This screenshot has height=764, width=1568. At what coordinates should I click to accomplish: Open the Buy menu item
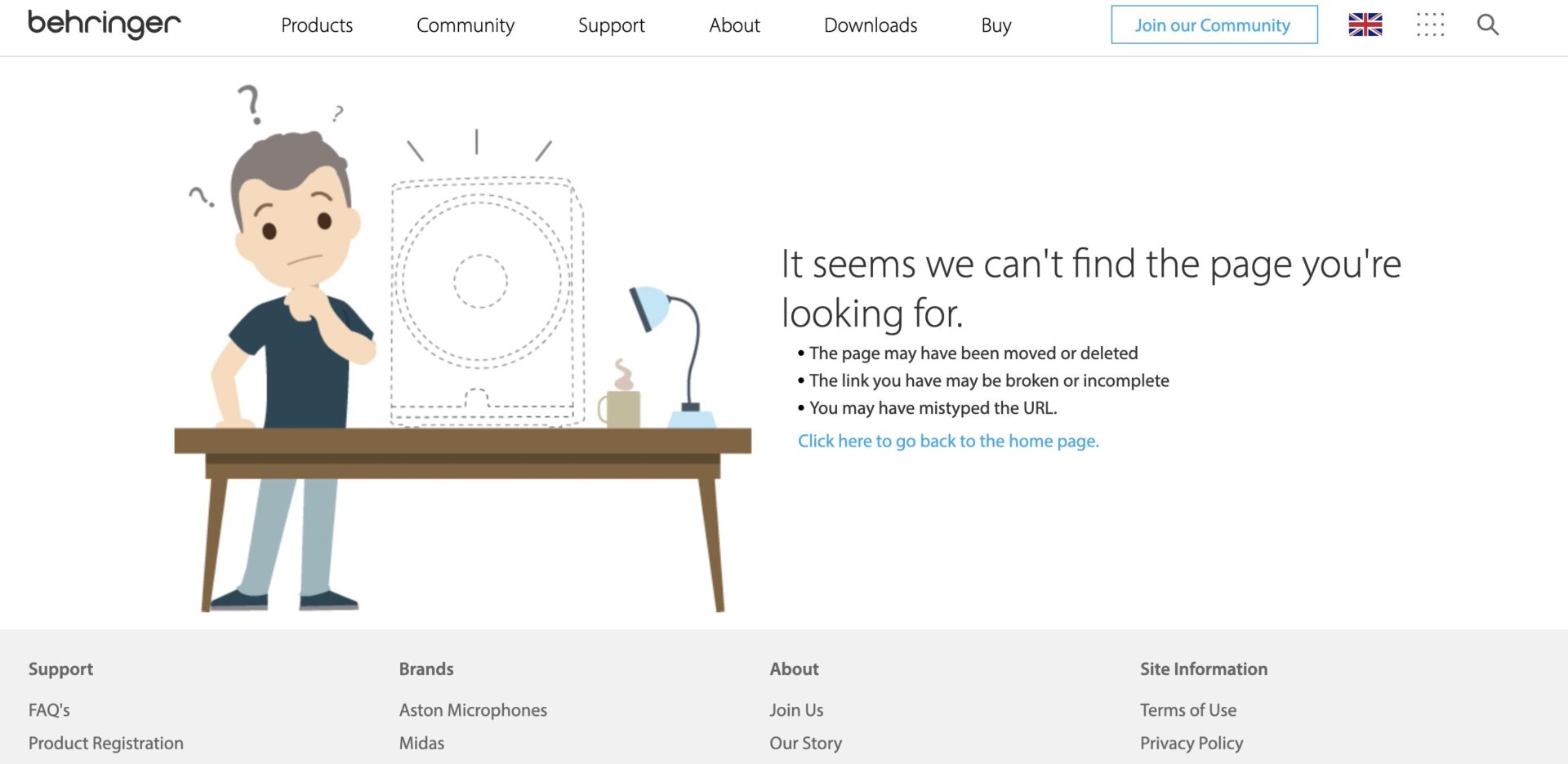click(996, 25)
